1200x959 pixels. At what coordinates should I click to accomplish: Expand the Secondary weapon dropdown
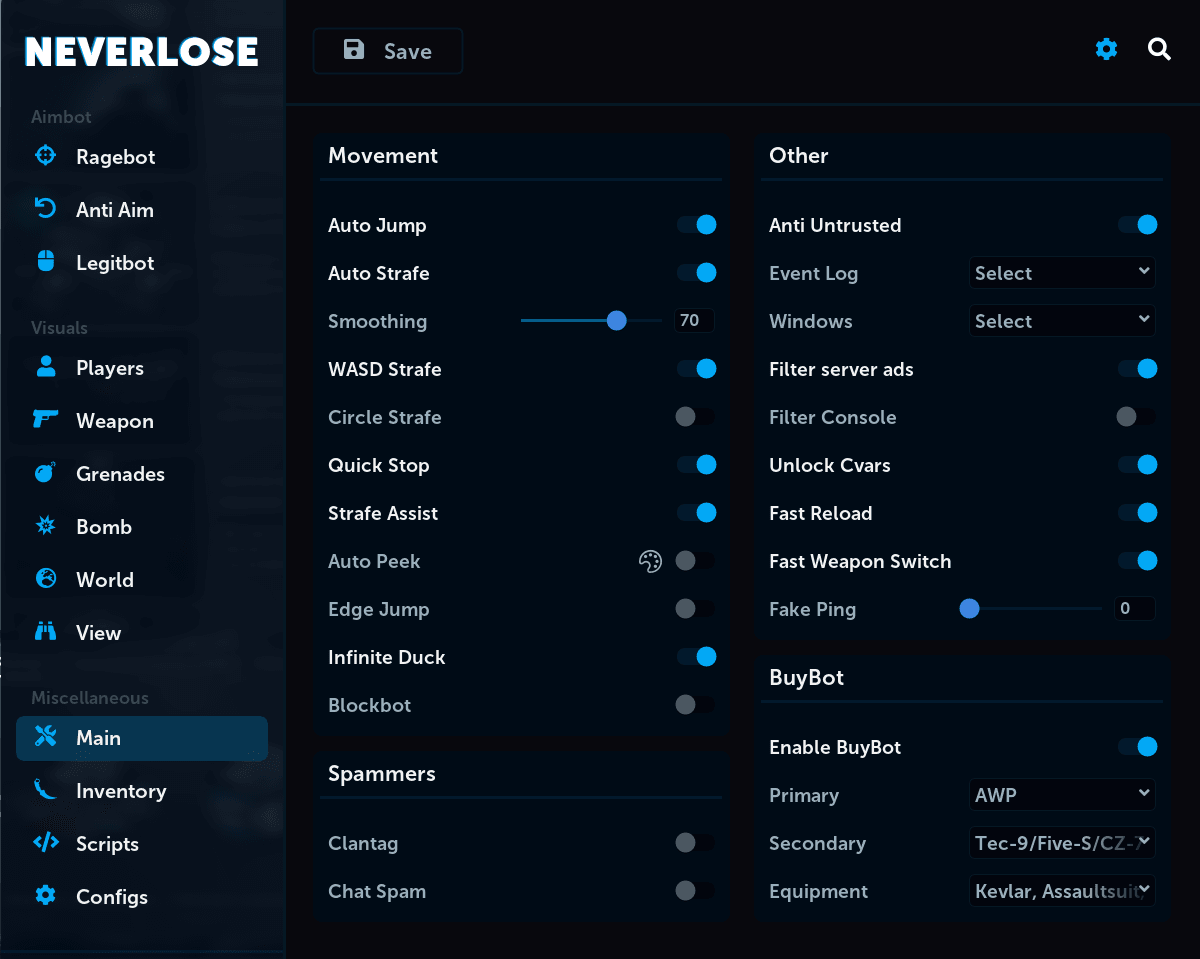click(1062, 843)
